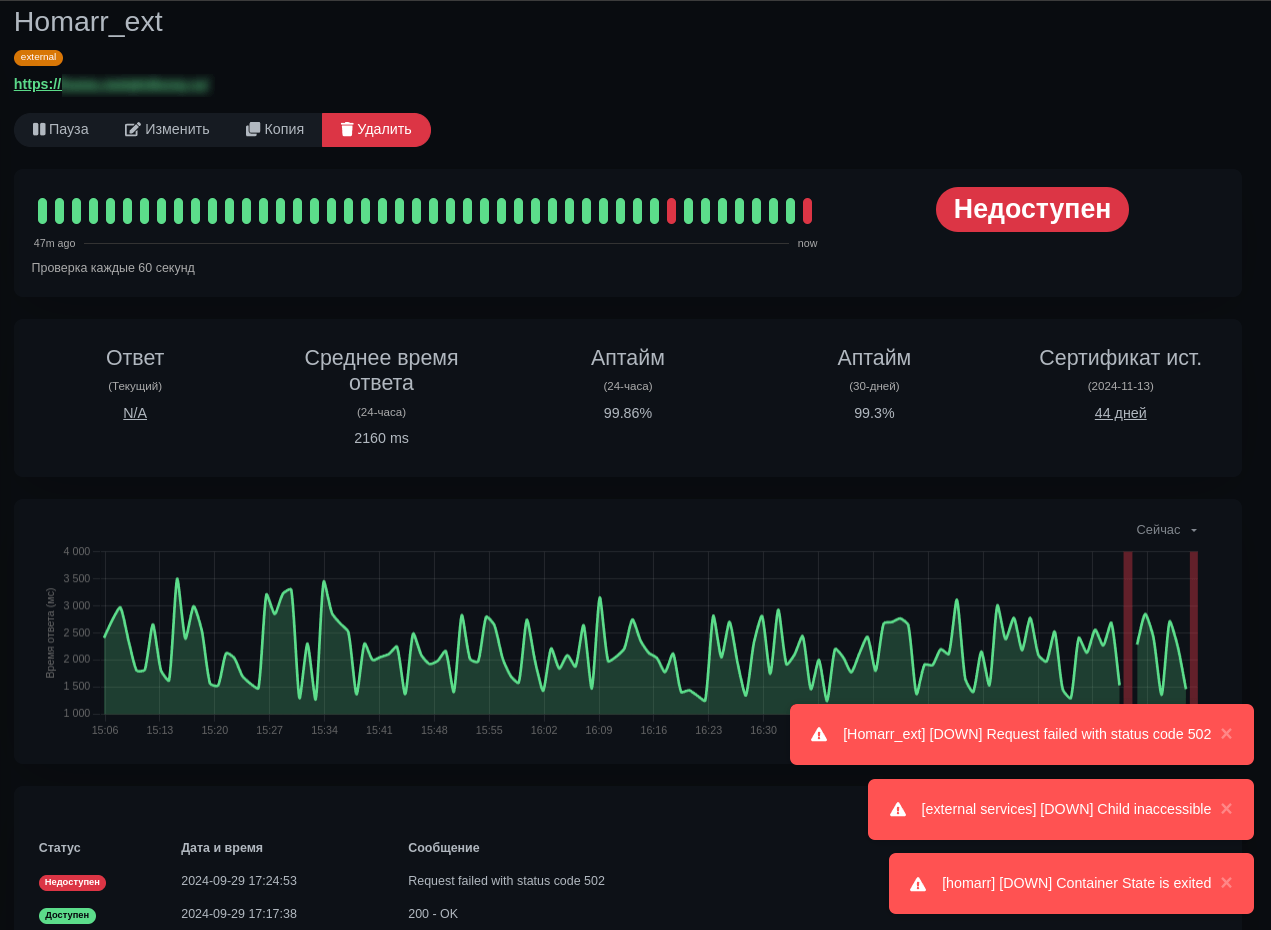1271x930 pixels.
Task: Click the warning icon in the external services toast
Action: click(898, 810)
